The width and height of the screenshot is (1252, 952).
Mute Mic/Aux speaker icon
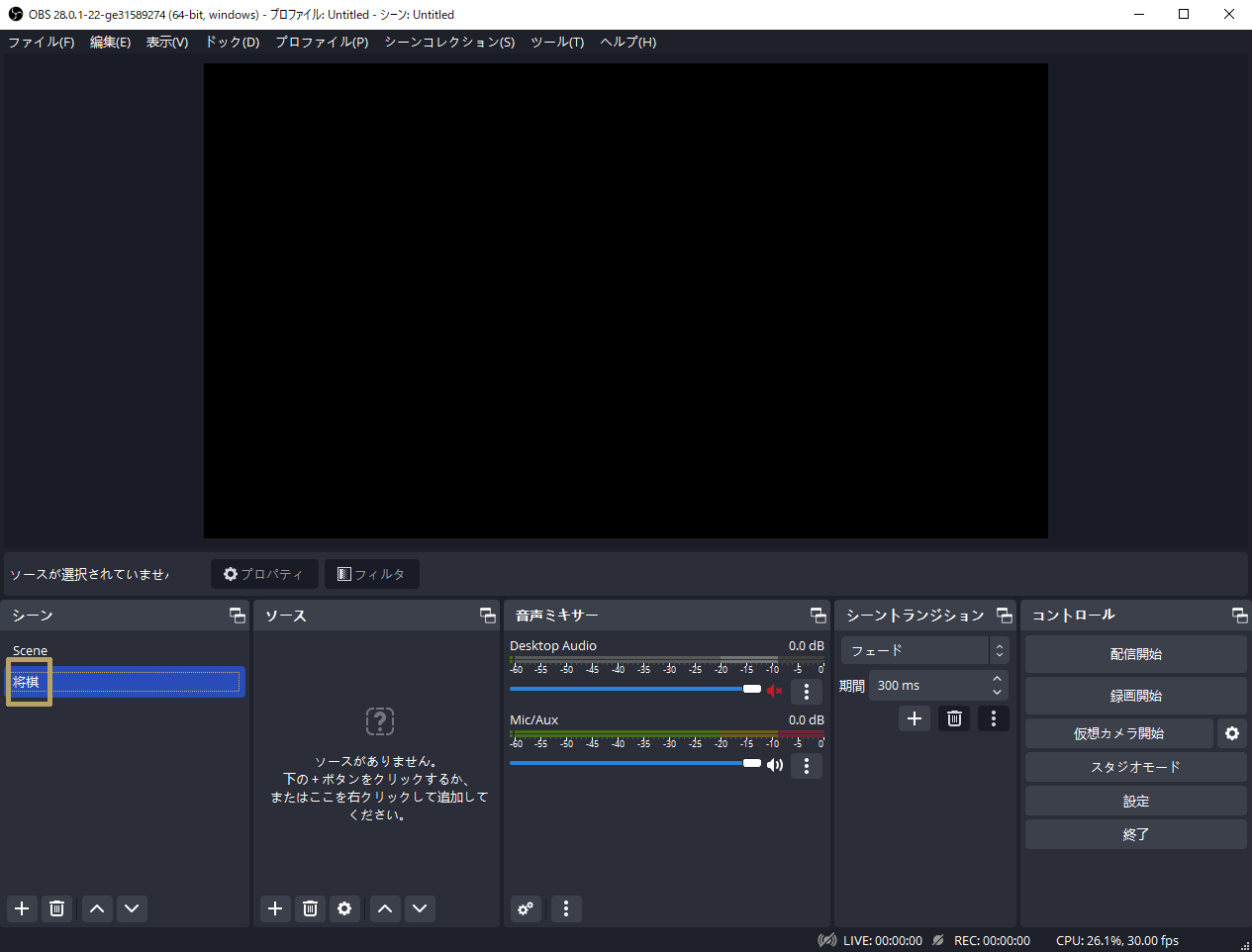(x=775, y=764)
